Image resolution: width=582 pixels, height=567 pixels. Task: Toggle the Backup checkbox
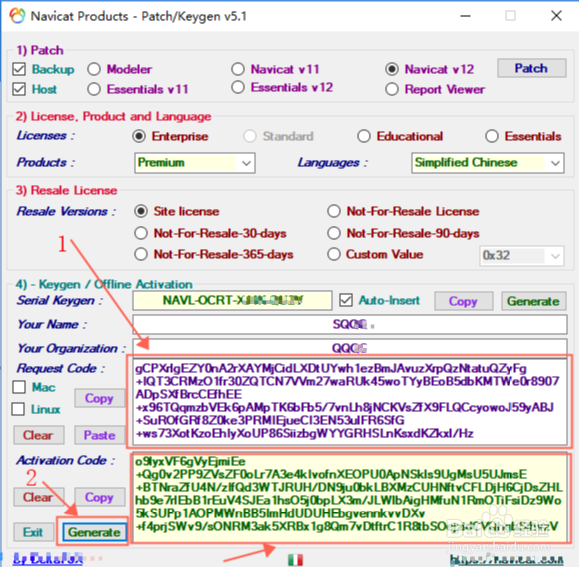click(19, 69)
